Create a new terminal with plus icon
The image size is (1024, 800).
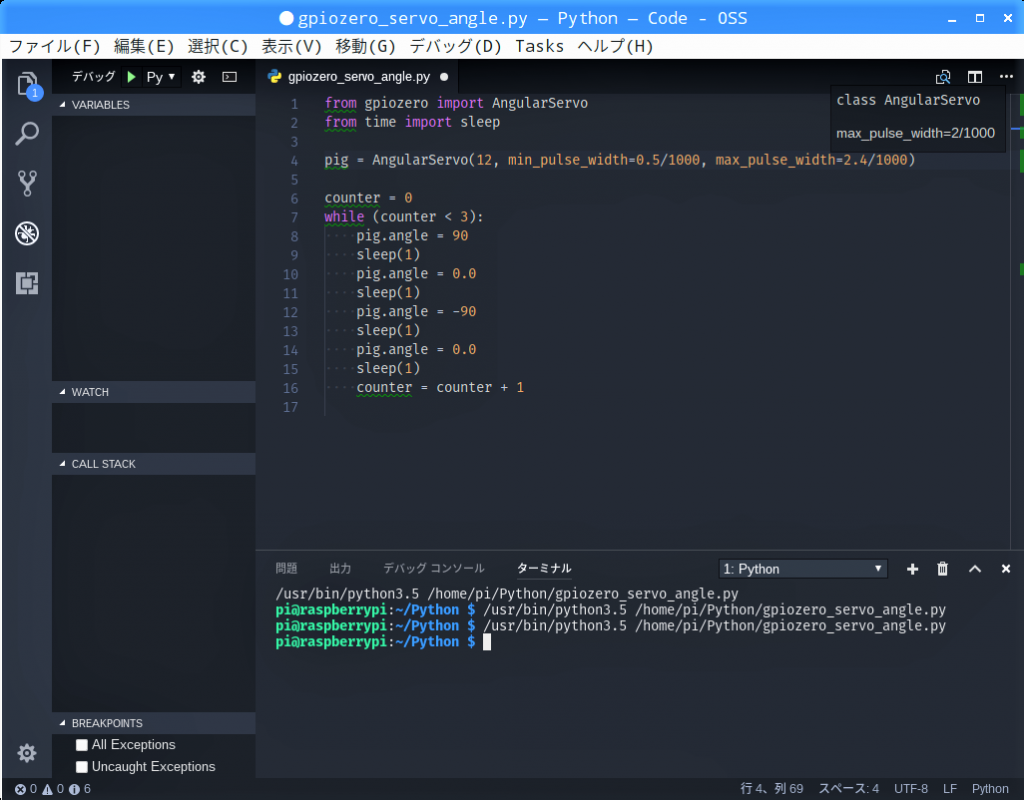pyautogui.click(x=912, y=569)
